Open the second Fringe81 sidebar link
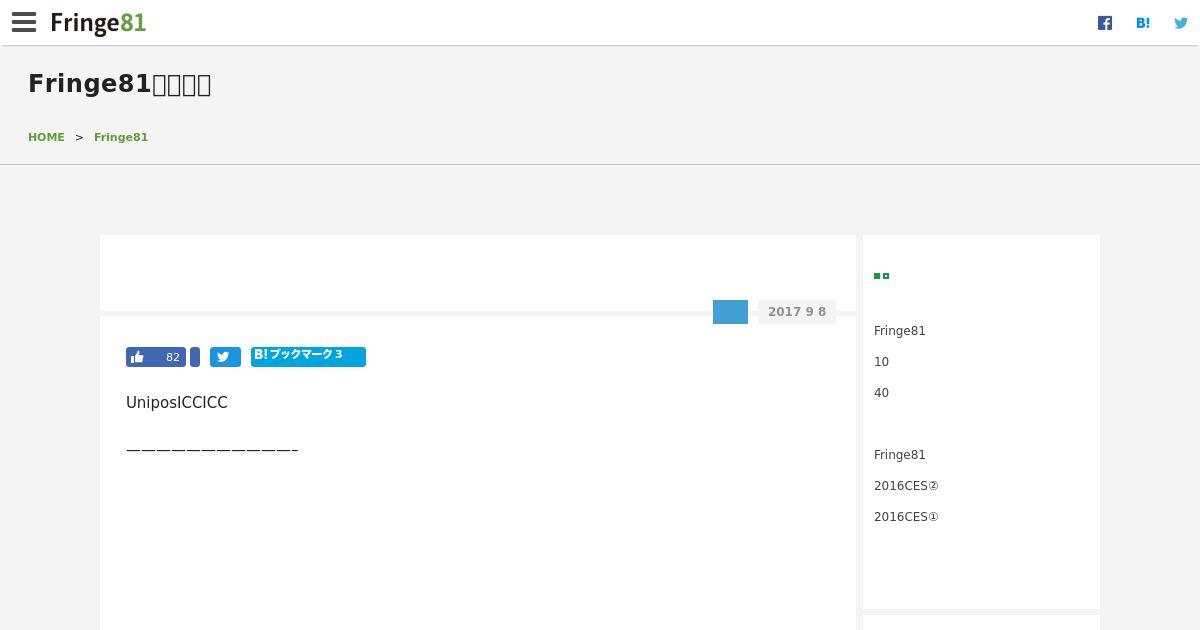Screen dimensions: 1200x630 click(900, 455)
